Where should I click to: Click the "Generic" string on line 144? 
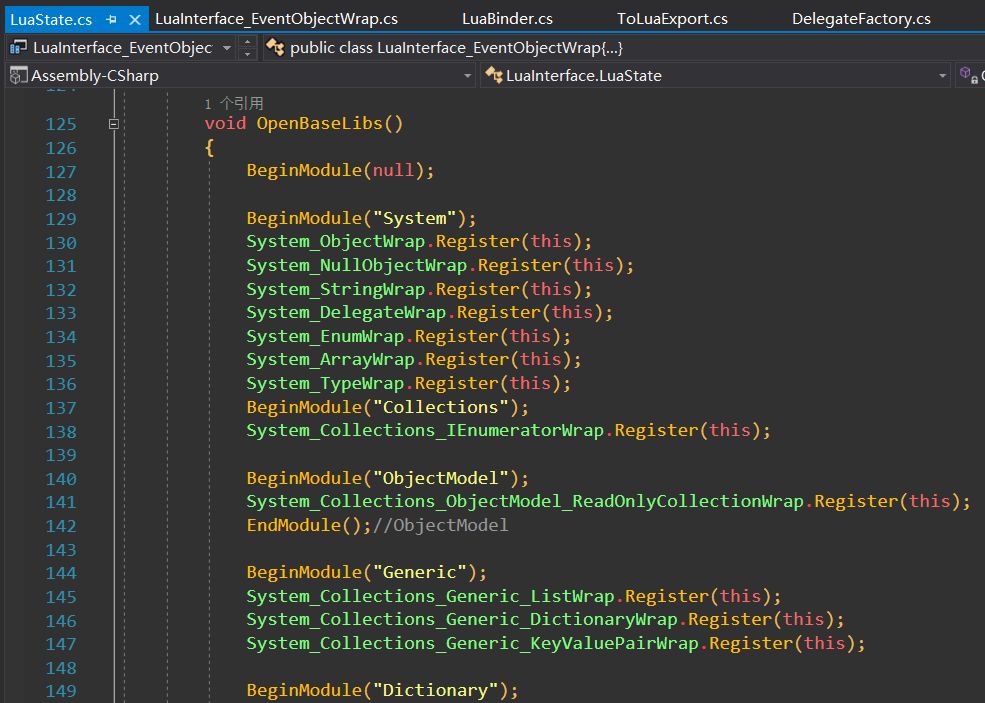[420, 572]
